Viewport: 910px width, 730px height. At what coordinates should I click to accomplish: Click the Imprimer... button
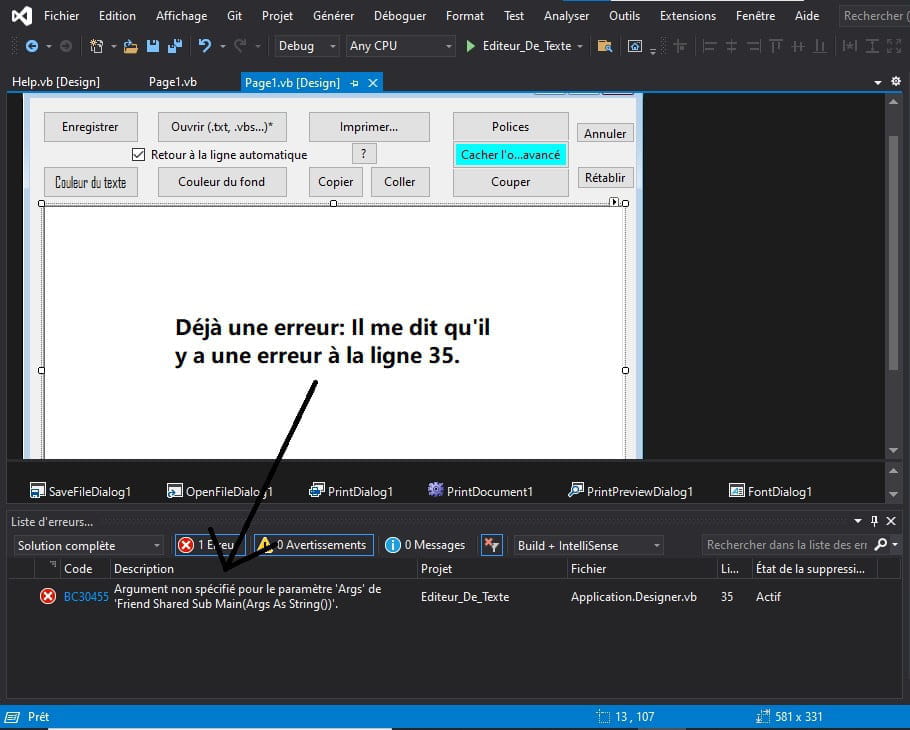tap(369, 127)
